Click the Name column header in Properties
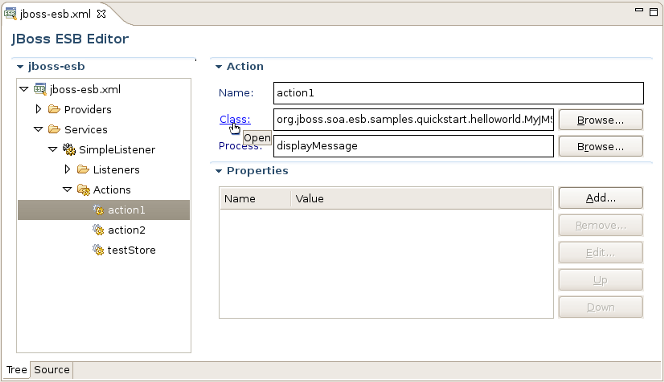Viewport: 664px width, 382px height. (x=255, y=199)
